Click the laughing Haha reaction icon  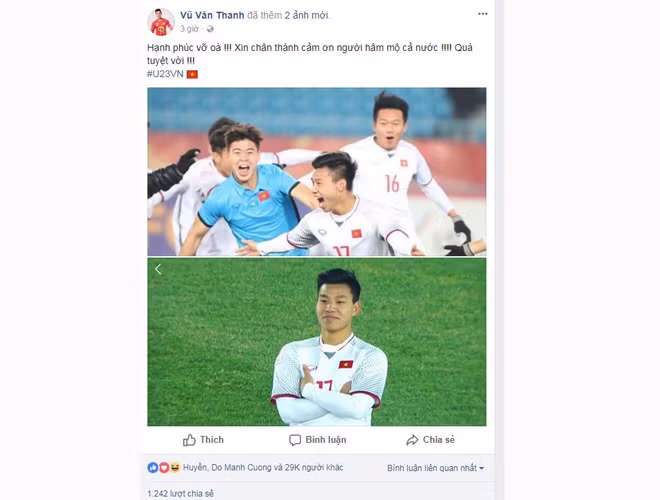(x=175, y=467)
